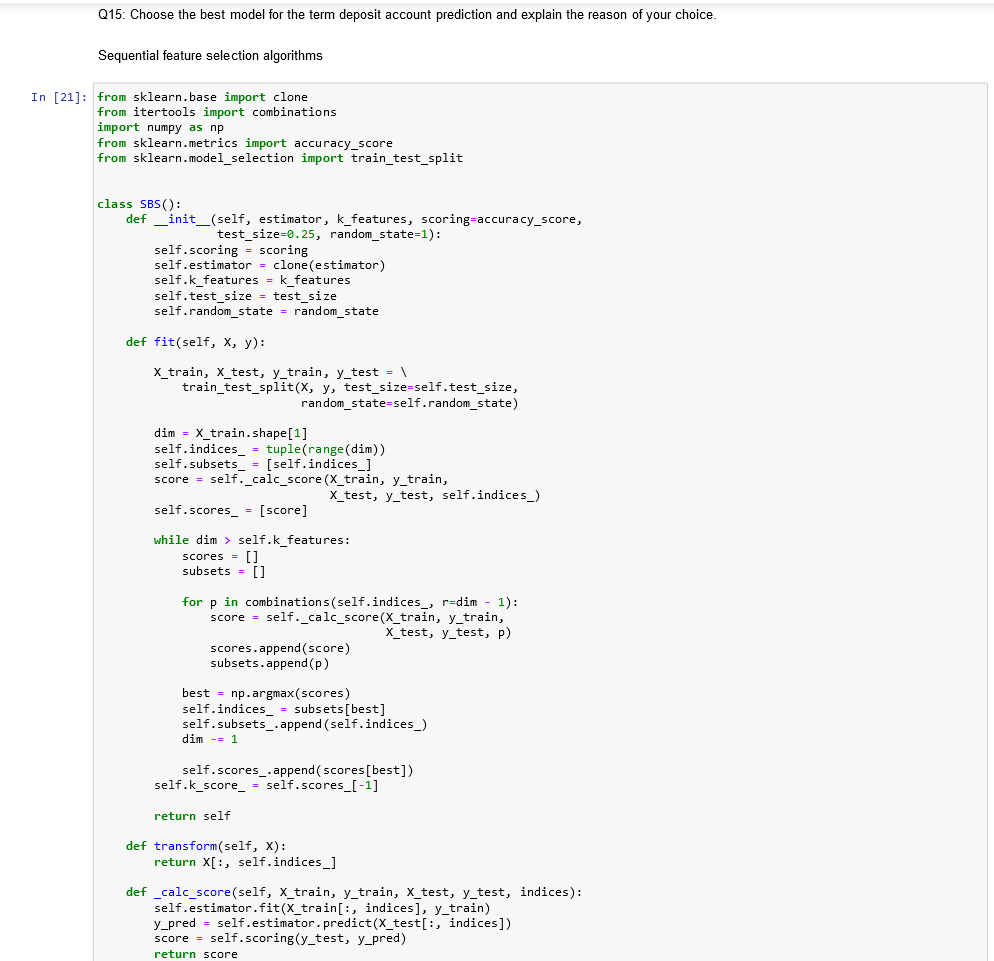
Task: Click 'def fit(self, X, y):' line
Action: [195, 342]
